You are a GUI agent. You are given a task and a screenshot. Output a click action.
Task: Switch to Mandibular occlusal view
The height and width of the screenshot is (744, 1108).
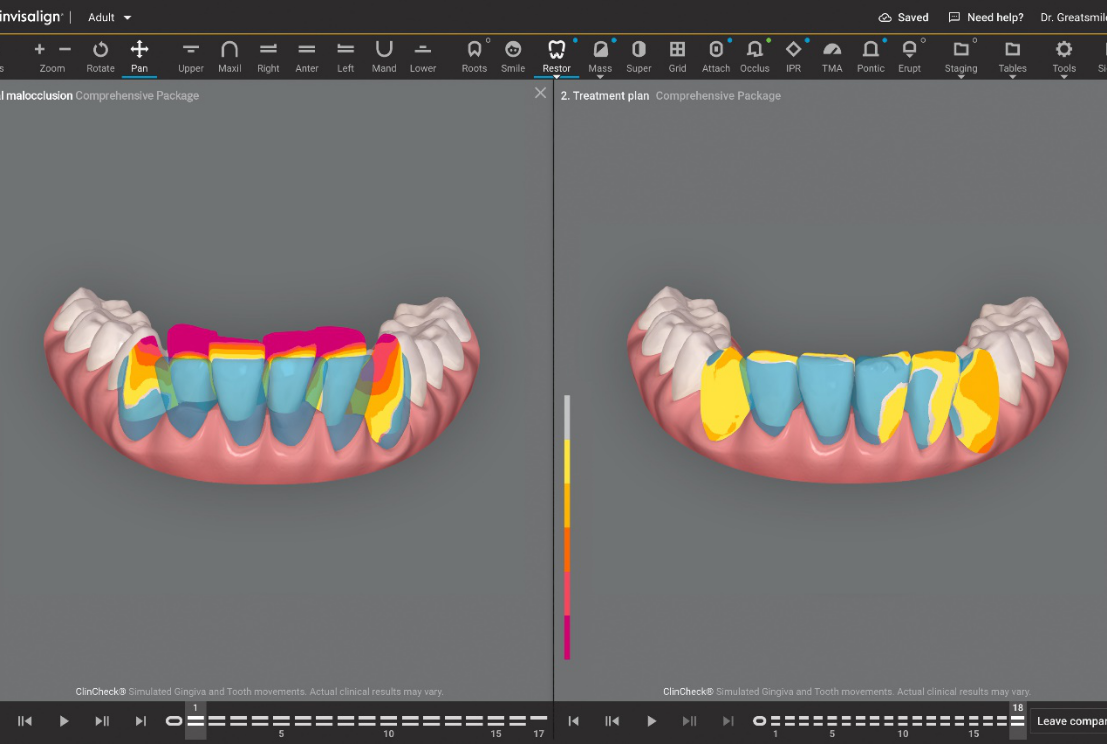384,57
